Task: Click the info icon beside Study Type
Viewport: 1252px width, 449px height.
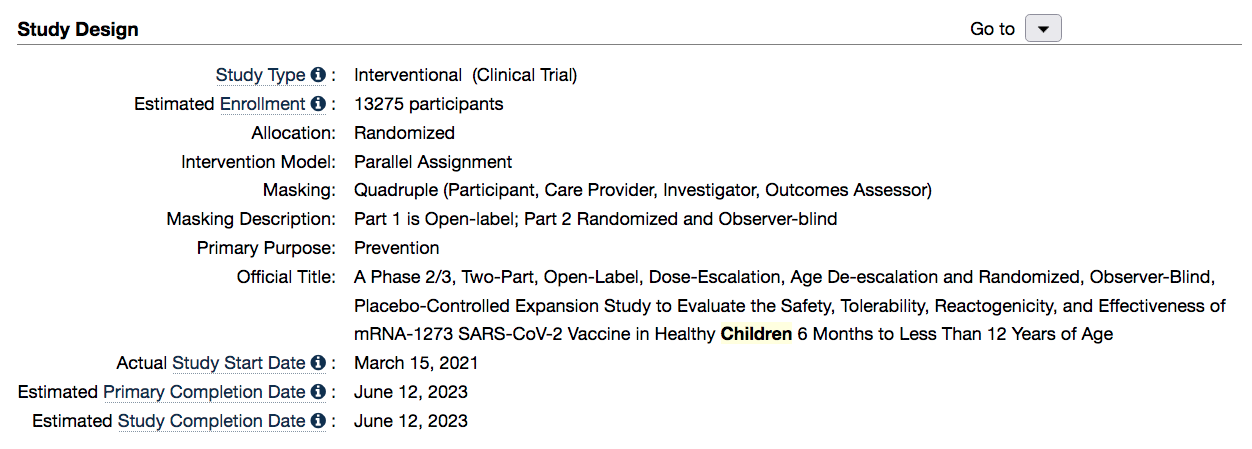Action: tap(318, 75)
